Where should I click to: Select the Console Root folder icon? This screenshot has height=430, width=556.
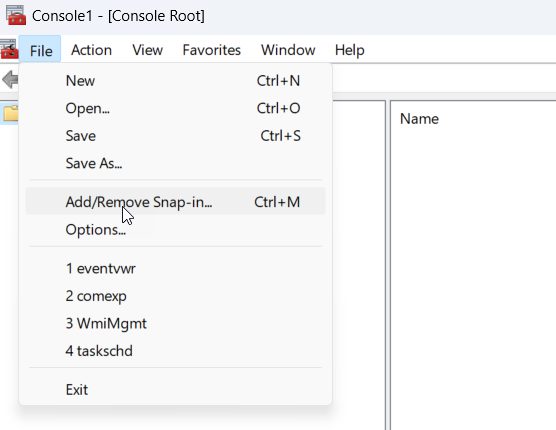10,113
